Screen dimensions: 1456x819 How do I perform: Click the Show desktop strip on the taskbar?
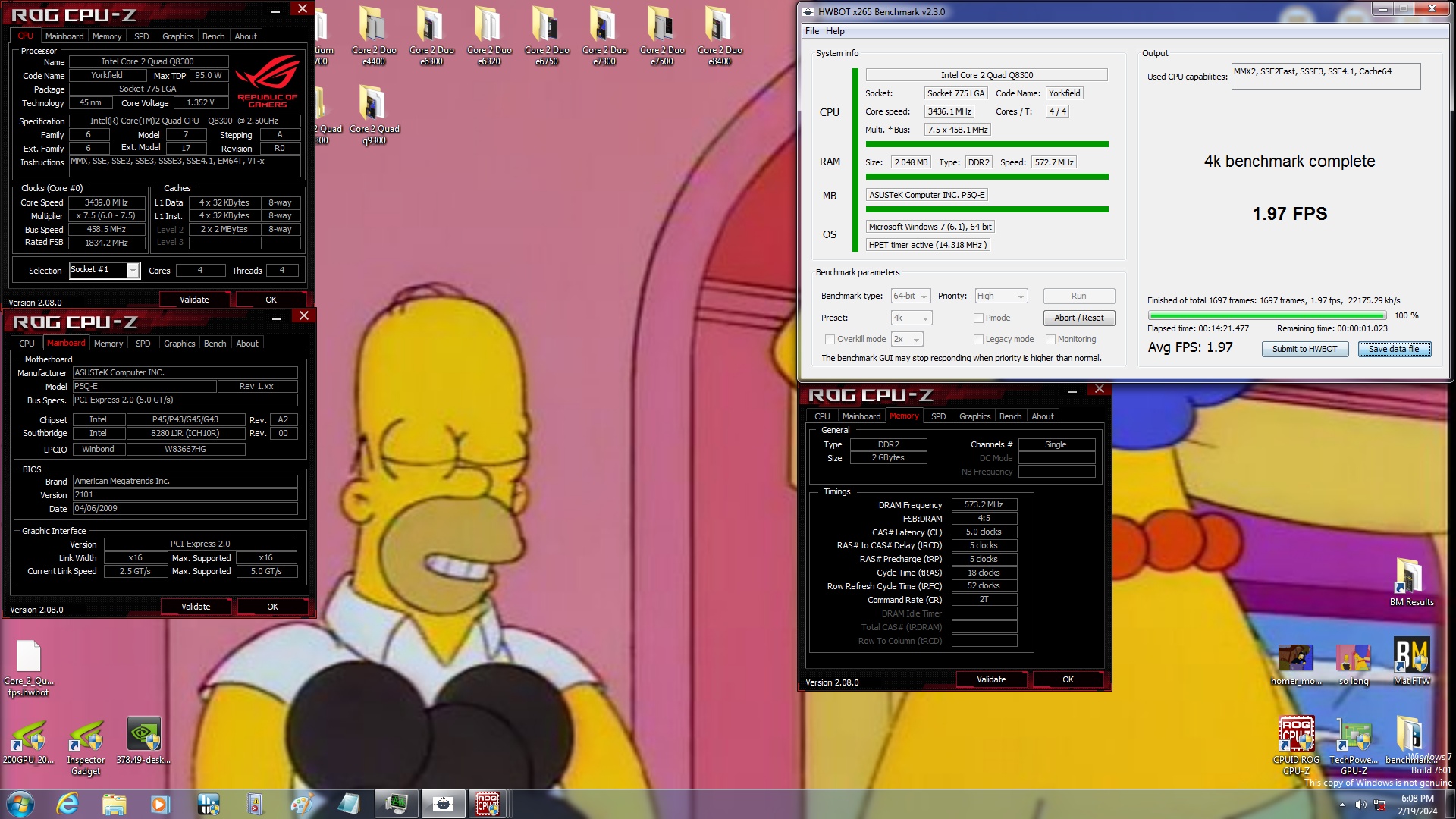(1451, 804)
